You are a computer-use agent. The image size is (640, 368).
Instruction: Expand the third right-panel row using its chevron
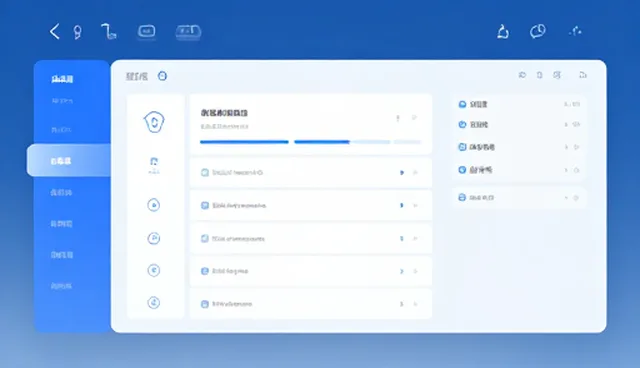click(566, 147)
